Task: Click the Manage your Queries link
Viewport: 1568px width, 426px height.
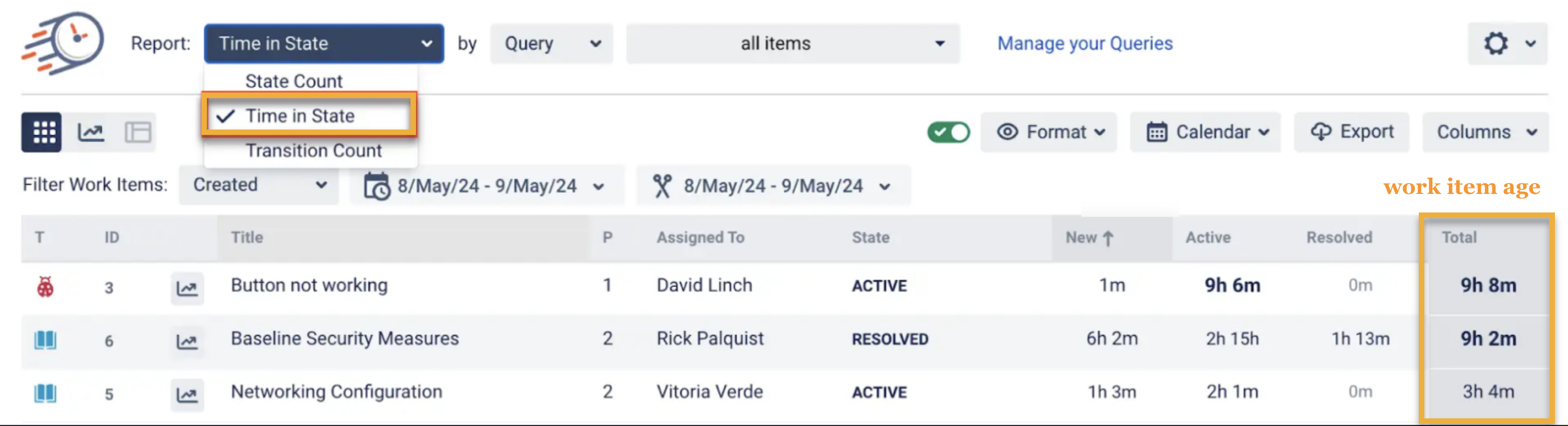Action: (1084, 43)
